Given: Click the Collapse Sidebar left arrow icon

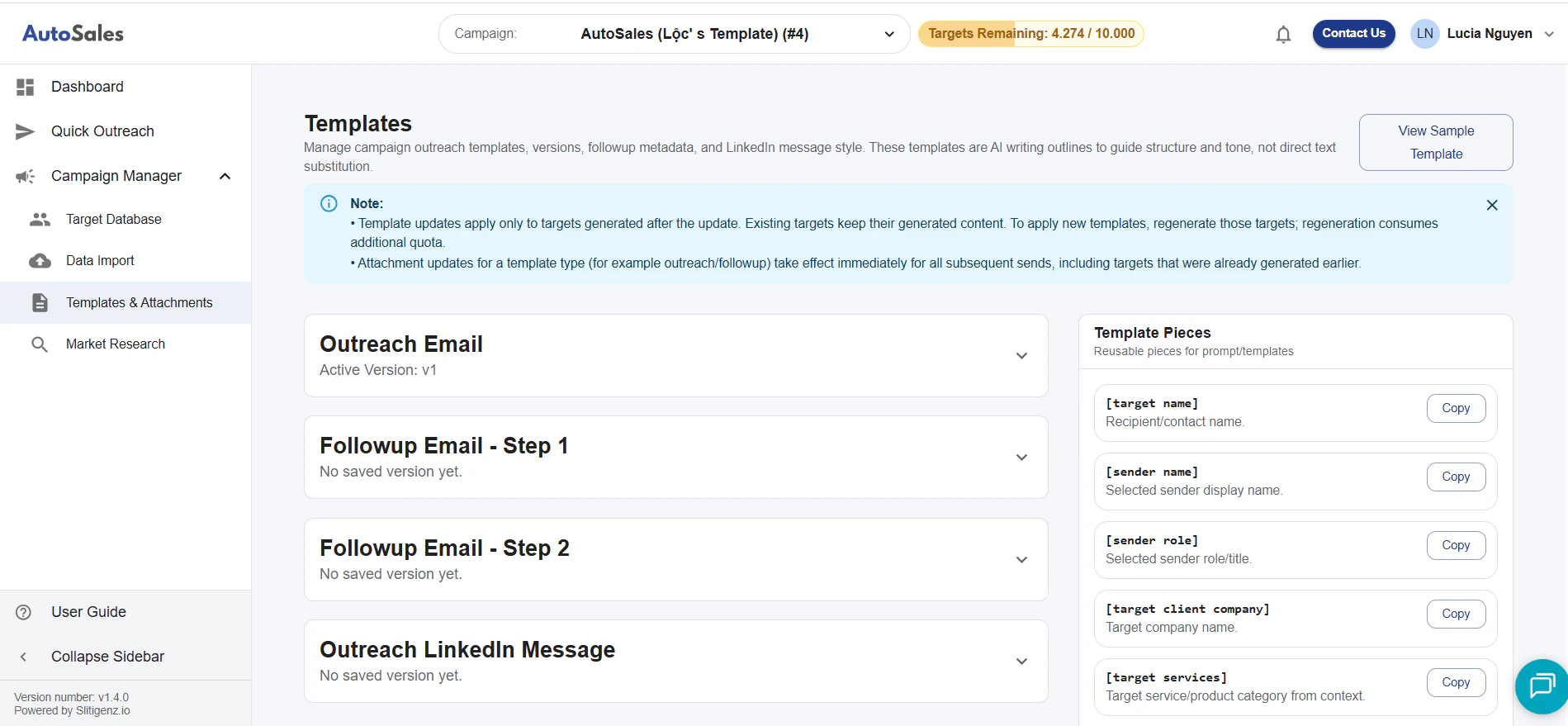Looking at the screenshot, I should coord(24,657).
